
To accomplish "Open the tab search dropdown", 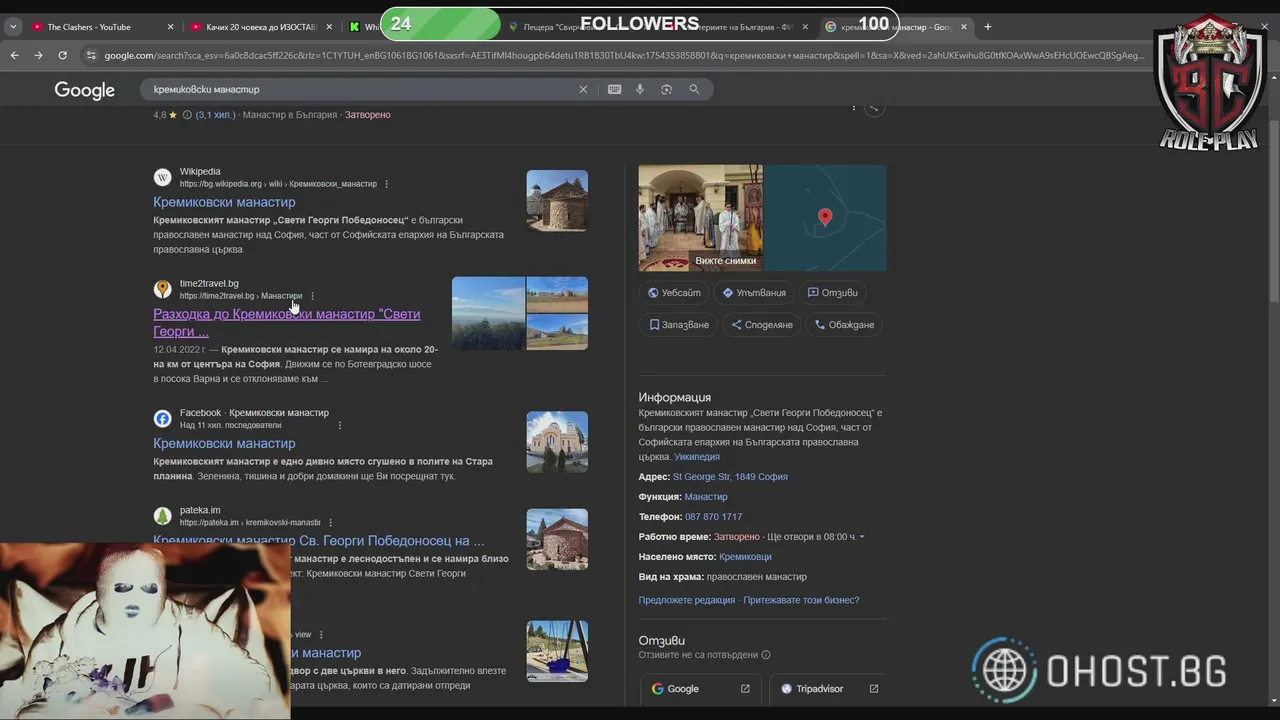I will pos(13,27).
